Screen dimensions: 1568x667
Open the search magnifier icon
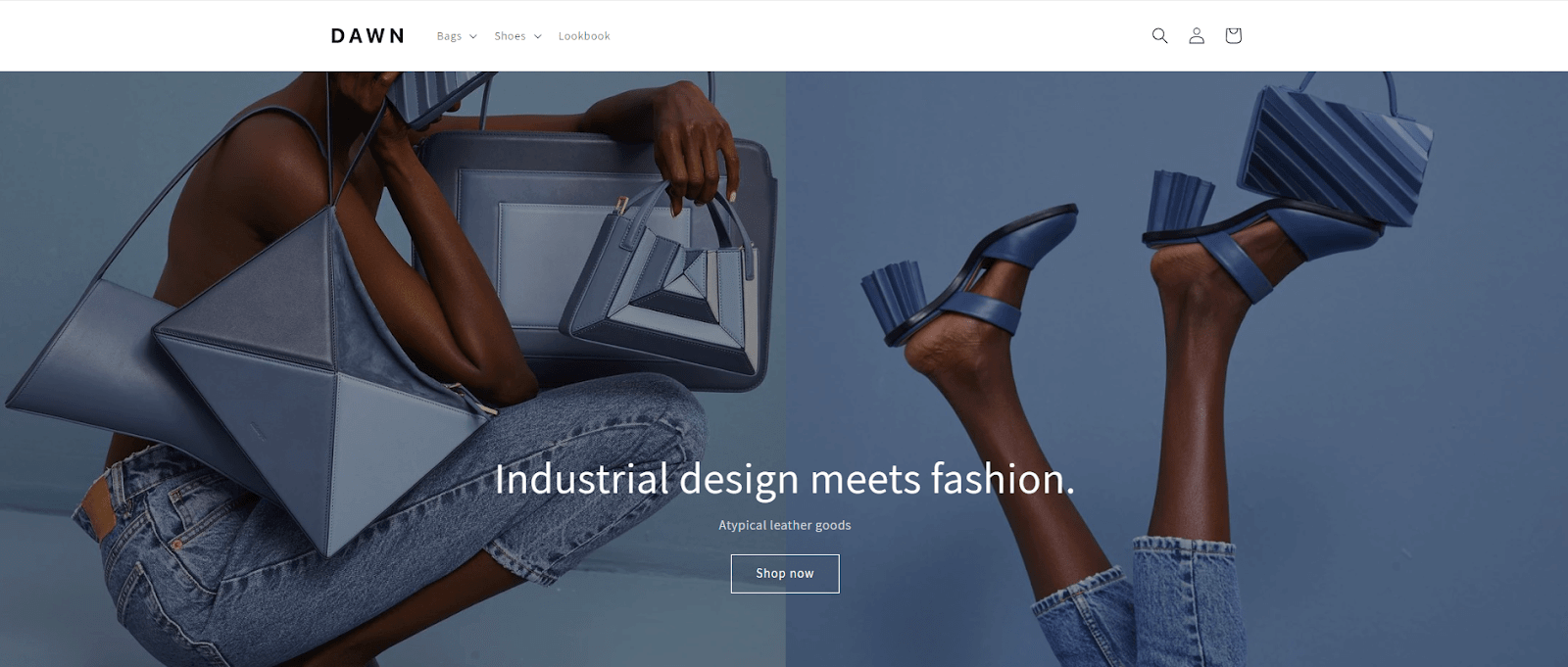(x=1159, y=35)
